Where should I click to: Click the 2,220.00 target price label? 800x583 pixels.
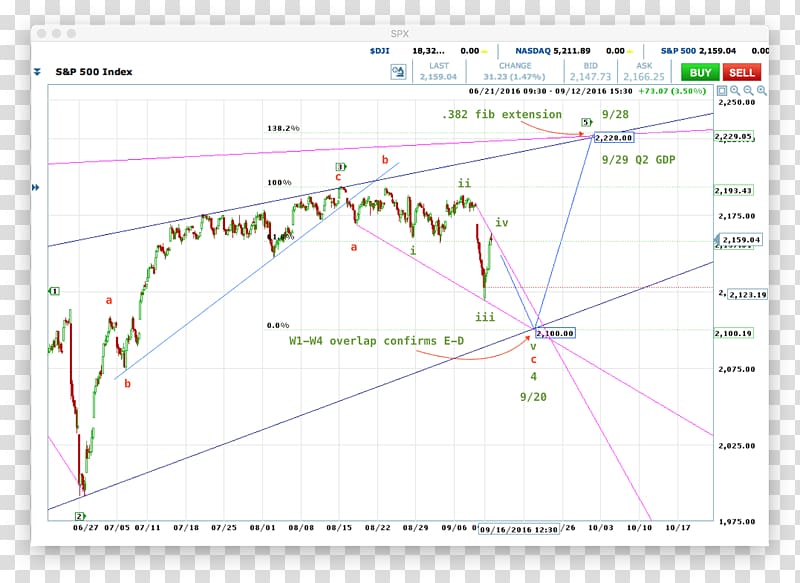pos(612,137)
